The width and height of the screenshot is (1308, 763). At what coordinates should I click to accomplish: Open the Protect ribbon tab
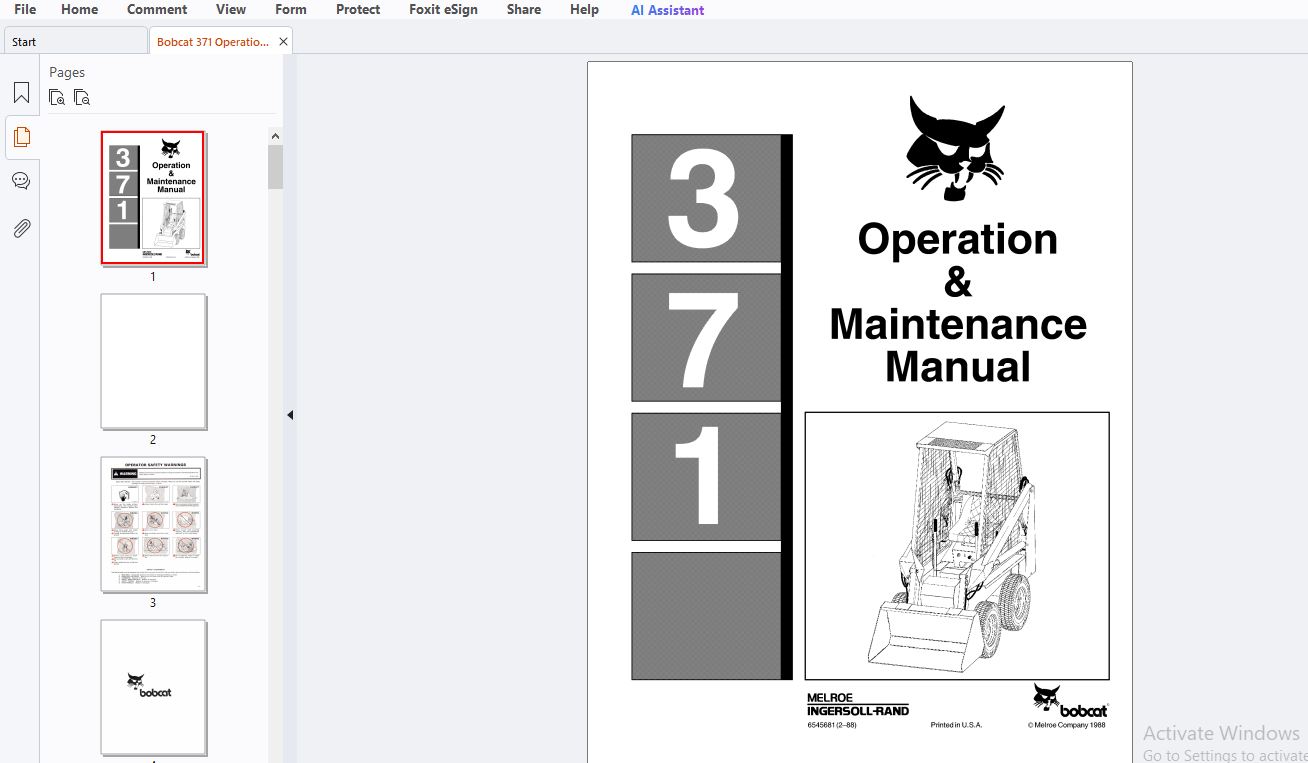pyautogui.click(x=358, y=10)
